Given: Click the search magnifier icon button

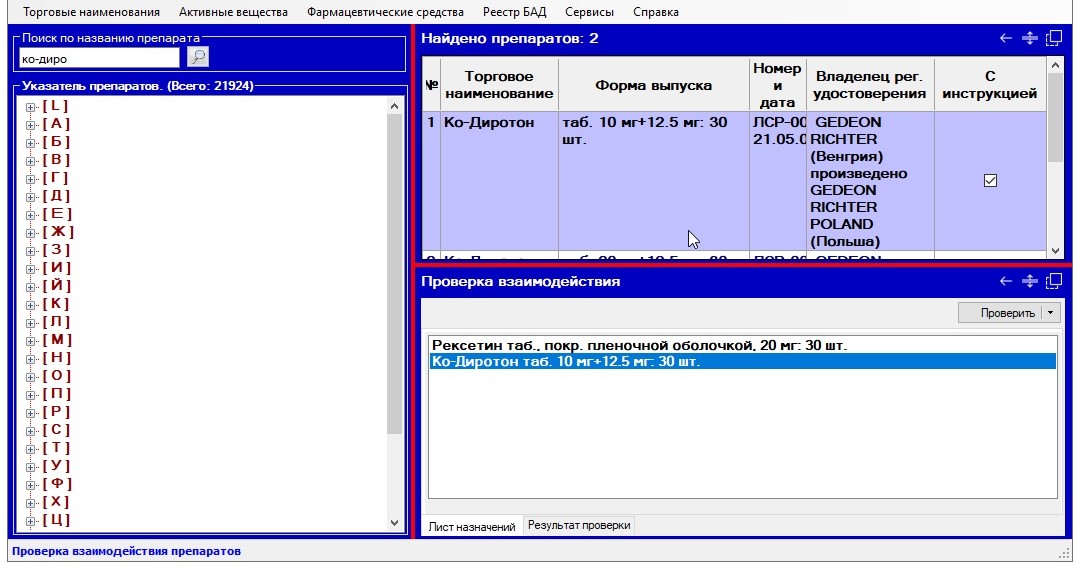Looking at the screenshot, I should (x=198, y=57).
